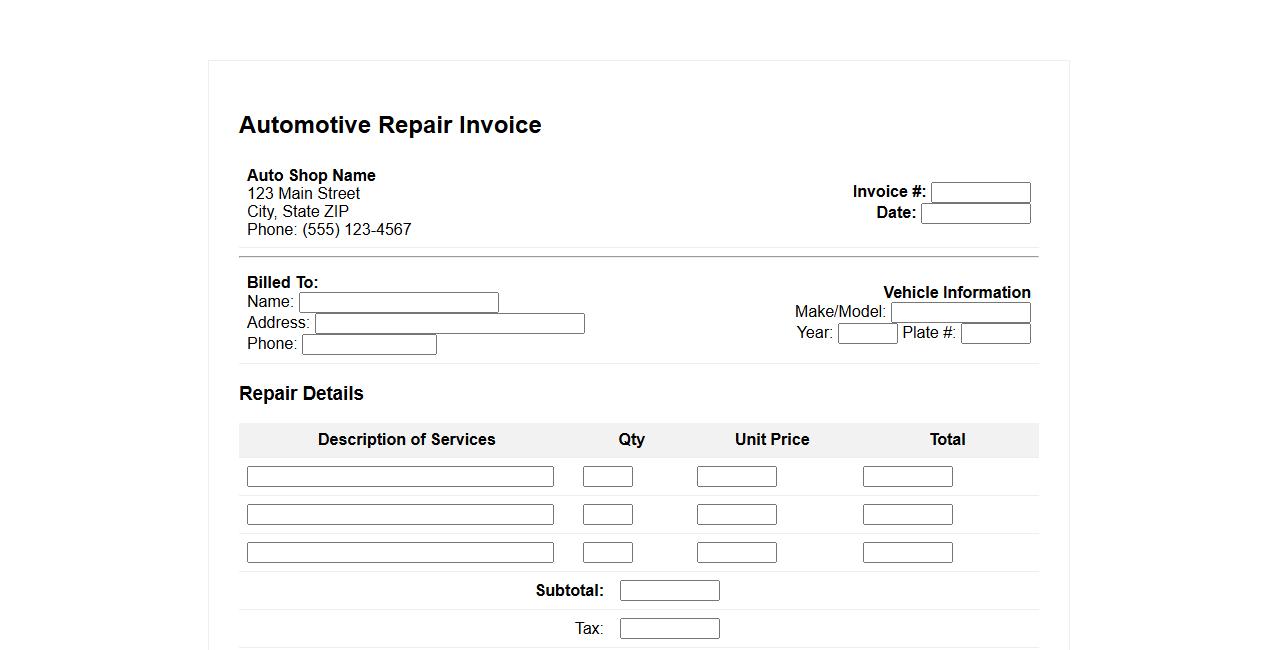Click the third row Total field
This screenshot has width=1278, height=650.
pos(907,552)
